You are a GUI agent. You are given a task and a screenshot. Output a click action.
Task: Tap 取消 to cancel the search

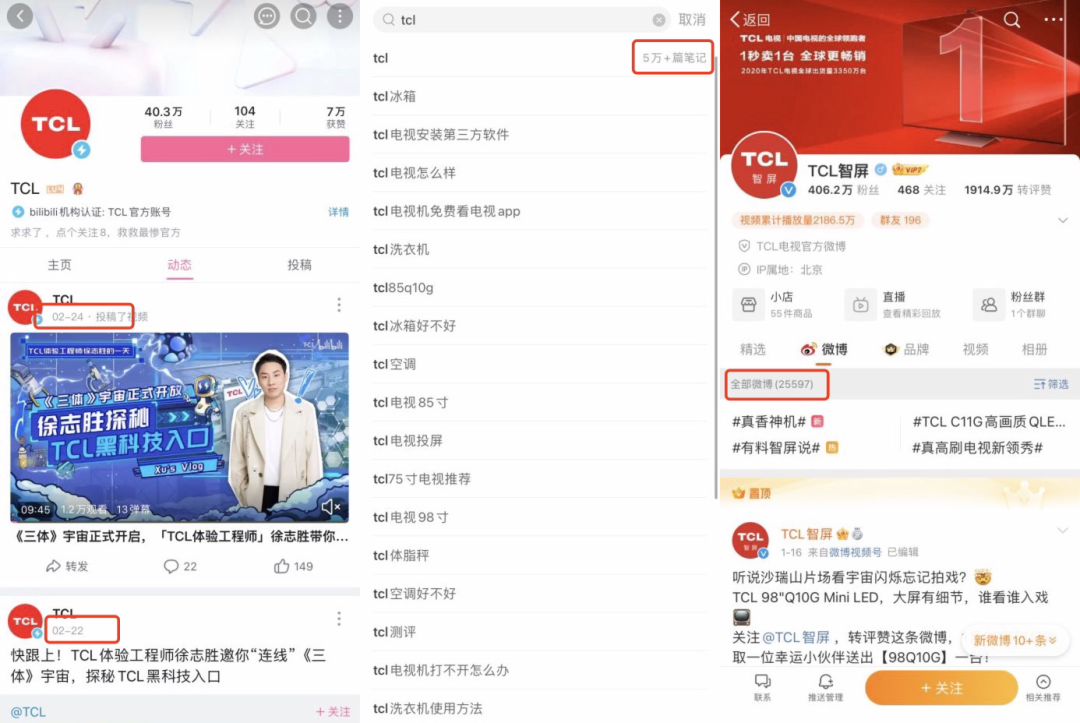point(692,20)
